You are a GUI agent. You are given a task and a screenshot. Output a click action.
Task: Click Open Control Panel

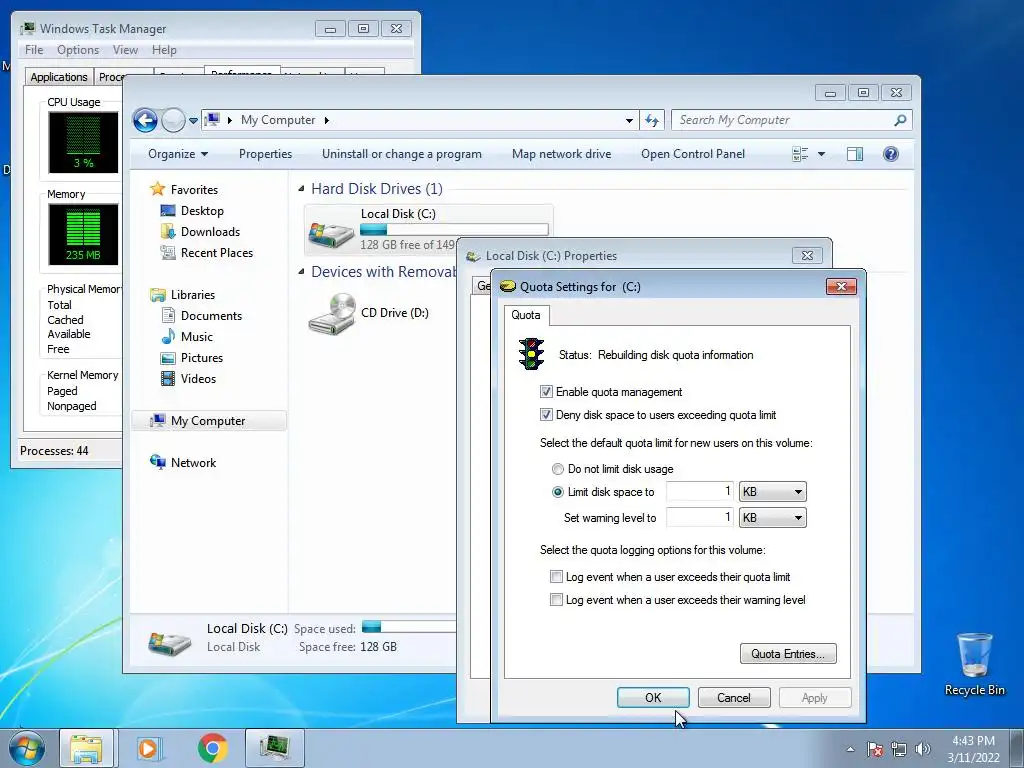(x=693, y=154)
